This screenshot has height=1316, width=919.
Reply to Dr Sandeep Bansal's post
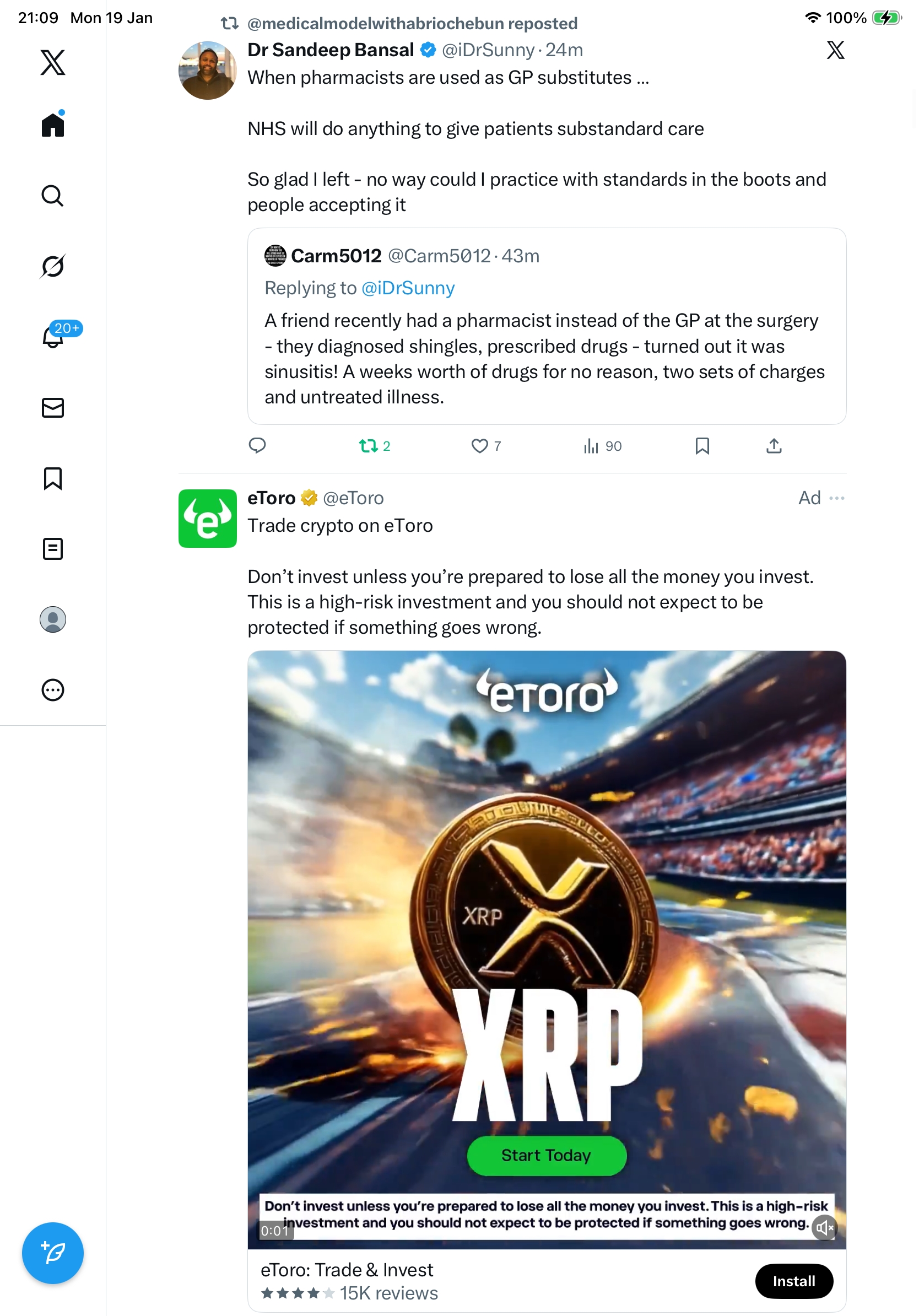click(x=257, y=446)
